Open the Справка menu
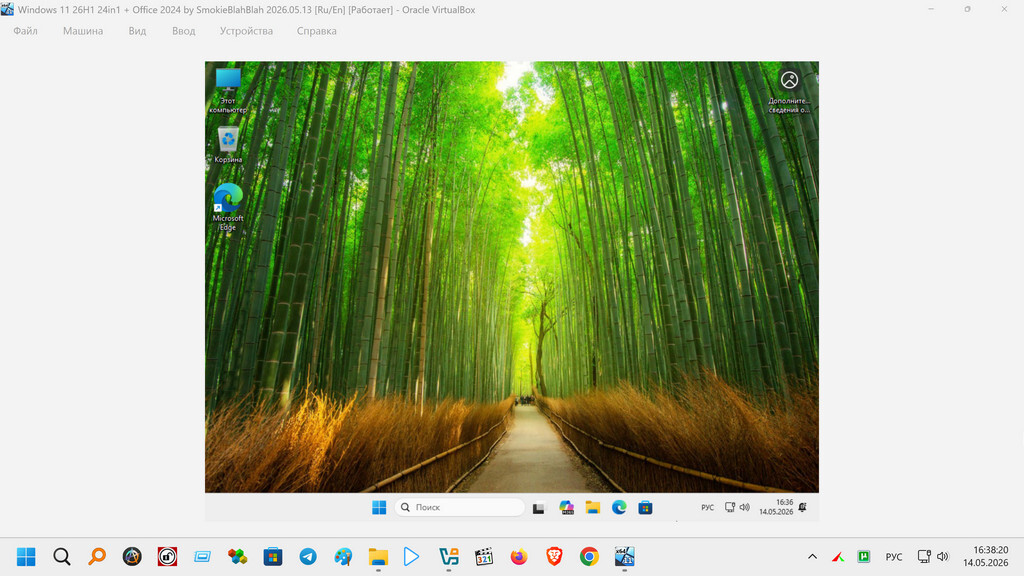 point(317,31)
